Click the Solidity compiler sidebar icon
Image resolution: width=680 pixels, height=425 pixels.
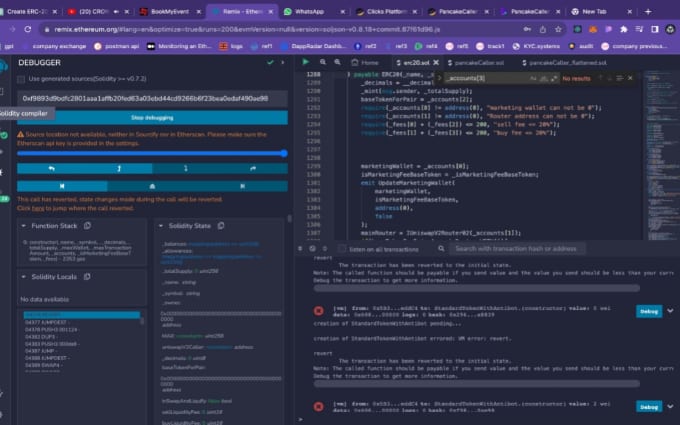coord(3,134)
